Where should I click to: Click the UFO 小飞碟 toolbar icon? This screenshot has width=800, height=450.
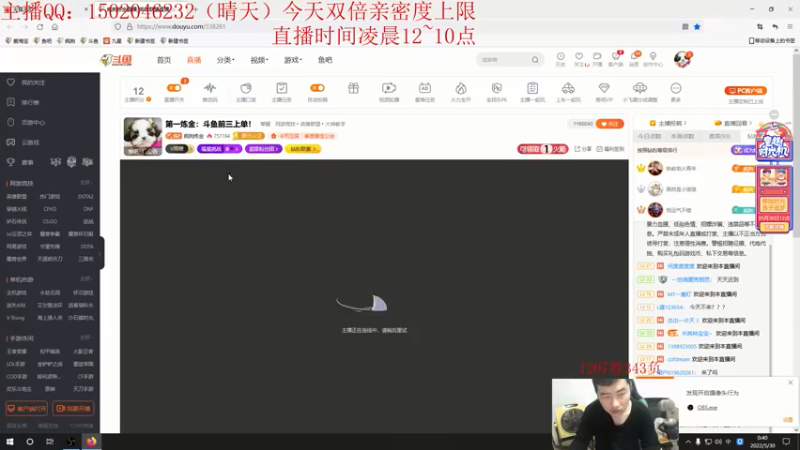tap(640, 91)
